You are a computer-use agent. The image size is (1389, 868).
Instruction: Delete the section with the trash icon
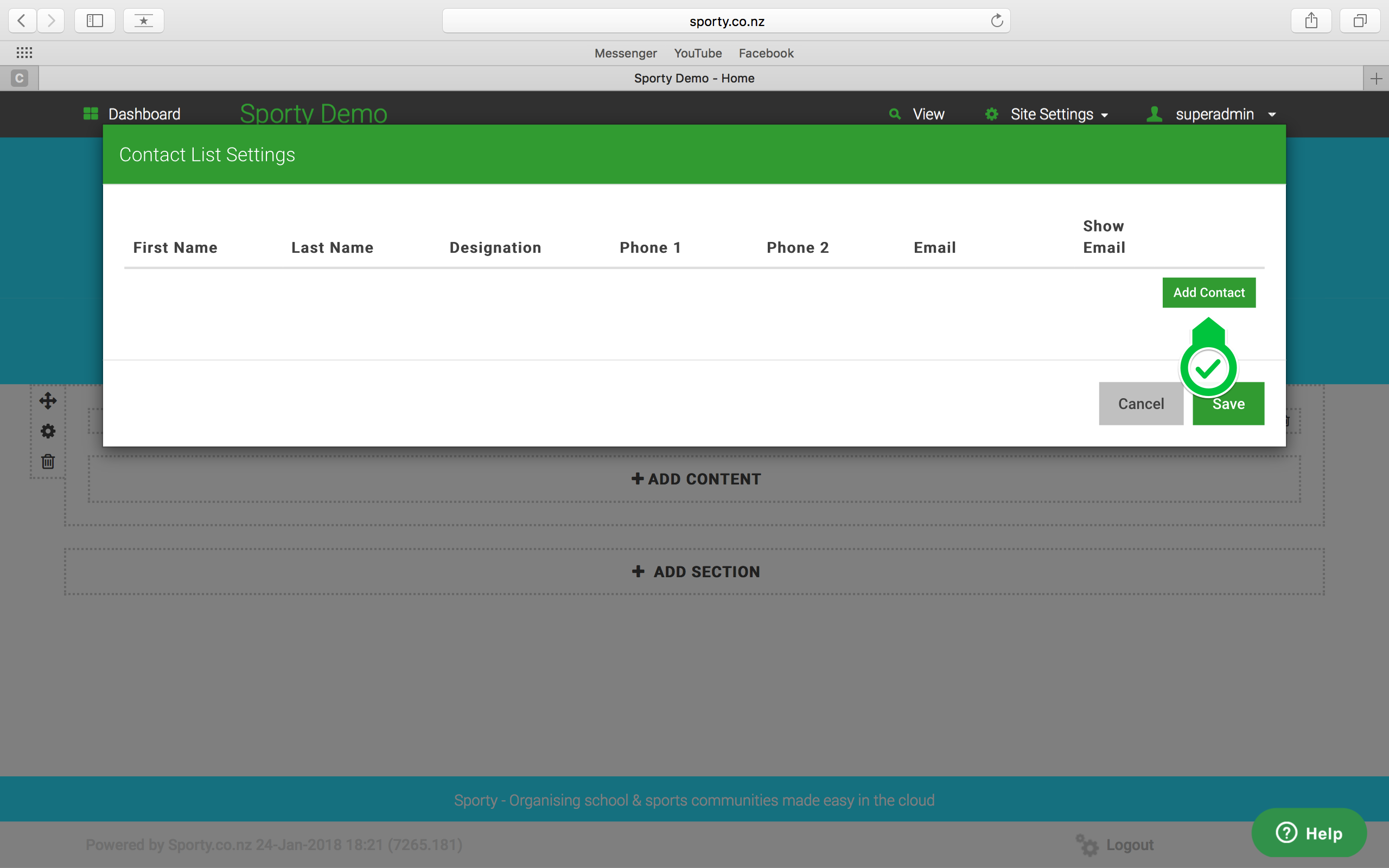tap(48, 462)
